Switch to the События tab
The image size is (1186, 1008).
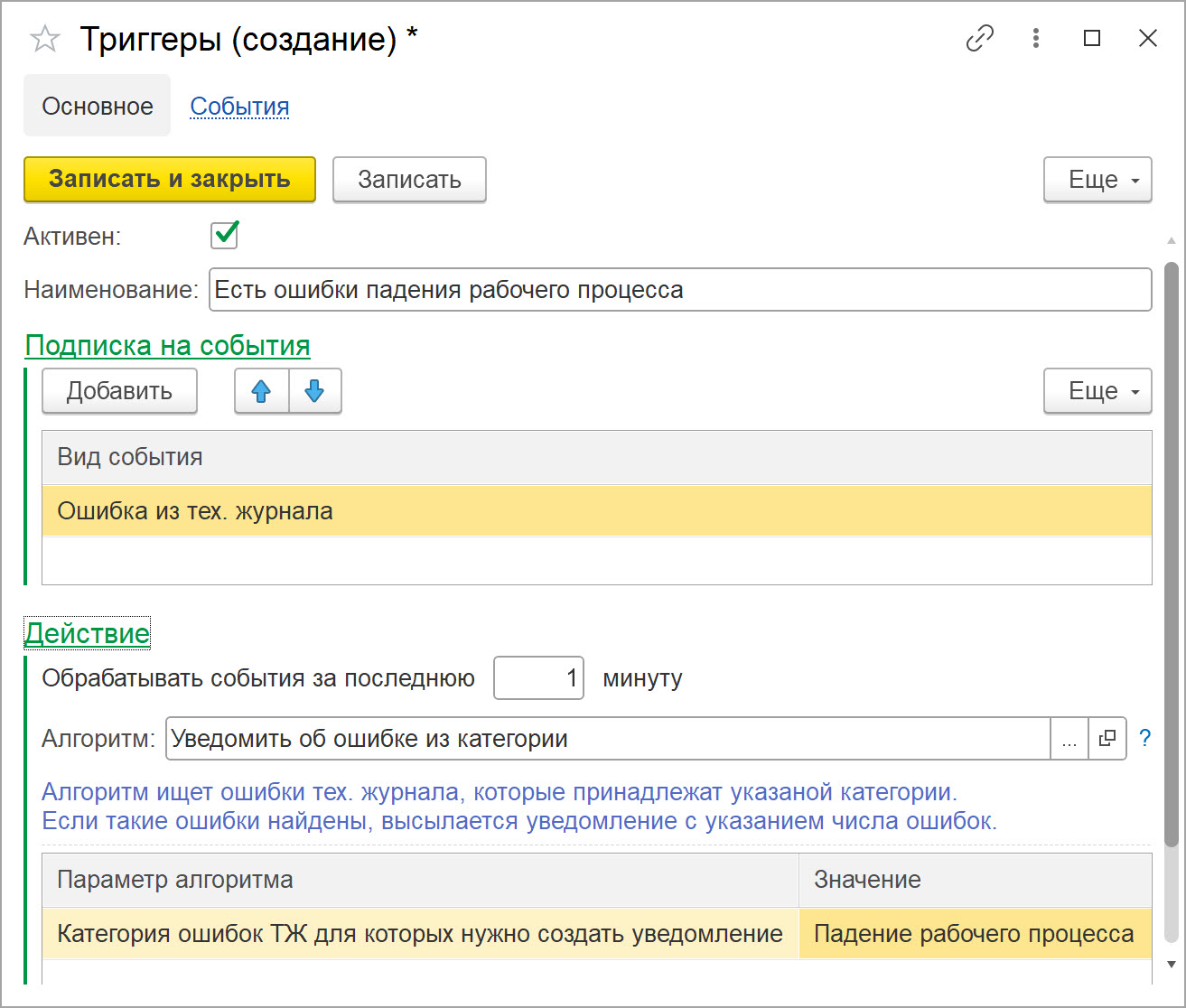[239, 107]
